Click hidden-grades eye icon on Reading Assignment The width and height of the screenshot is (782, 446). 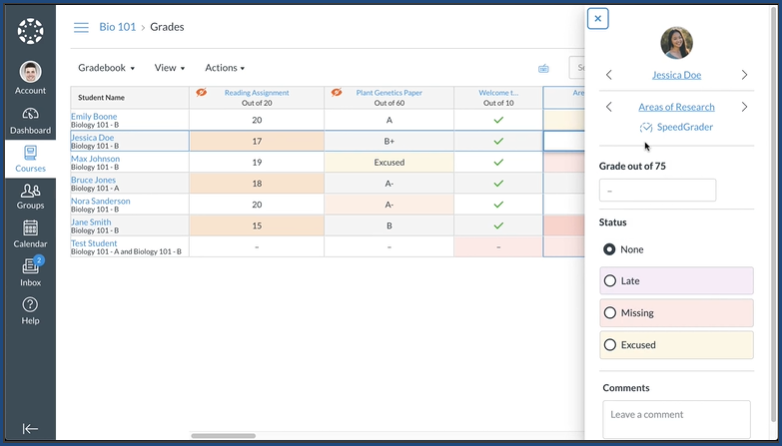point(201,92)
